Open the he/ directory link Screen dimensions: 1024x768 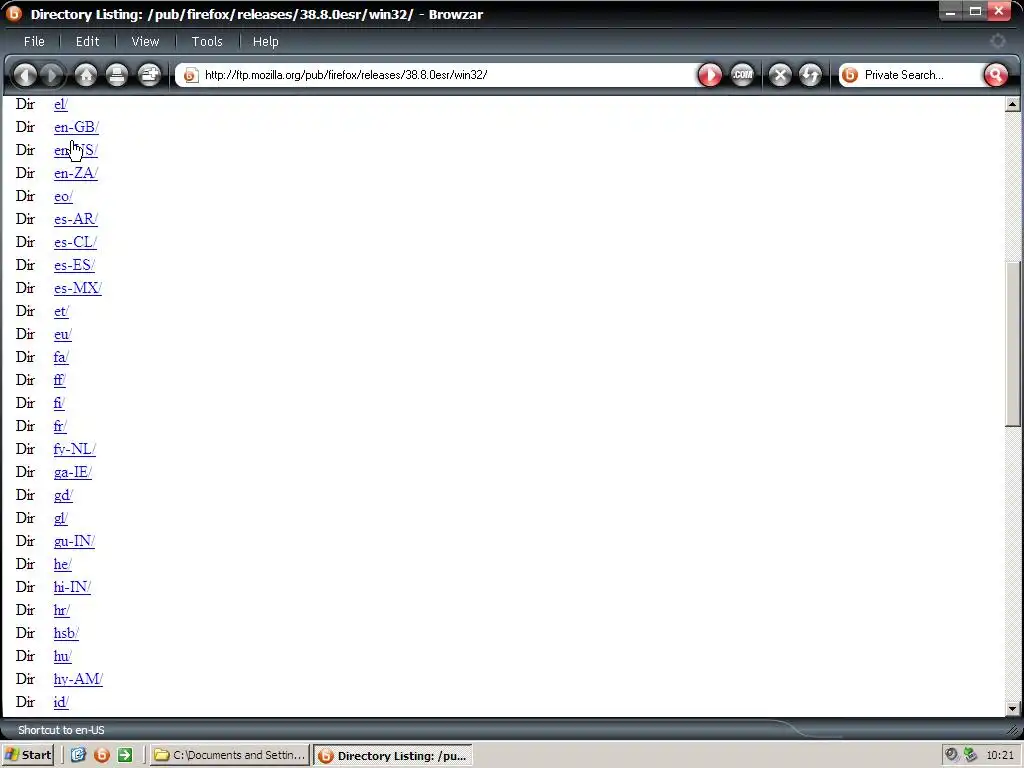(63, 564)
